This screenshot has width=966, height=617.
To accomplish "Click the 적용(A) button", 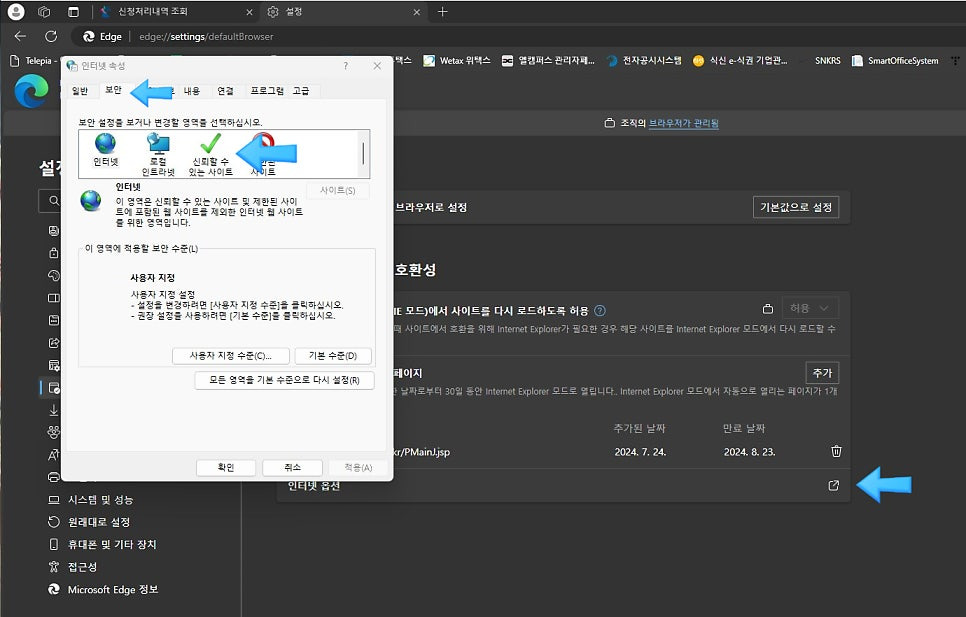I will 358,467.
